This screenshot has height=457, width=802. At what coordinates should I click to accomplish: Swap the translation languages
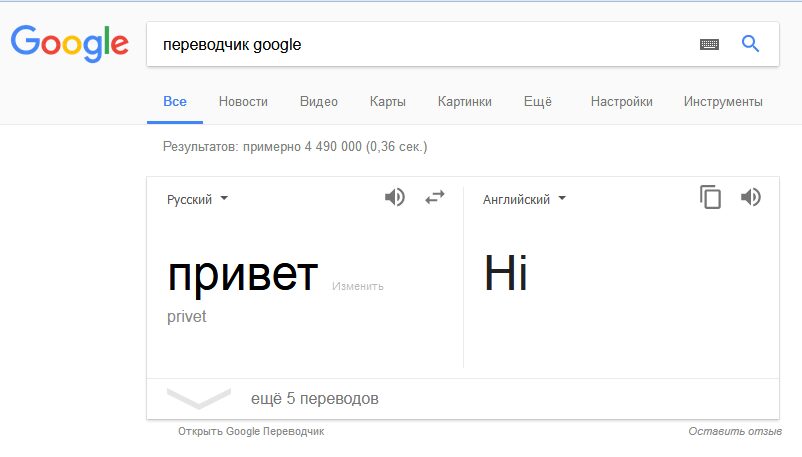(435, 197)
